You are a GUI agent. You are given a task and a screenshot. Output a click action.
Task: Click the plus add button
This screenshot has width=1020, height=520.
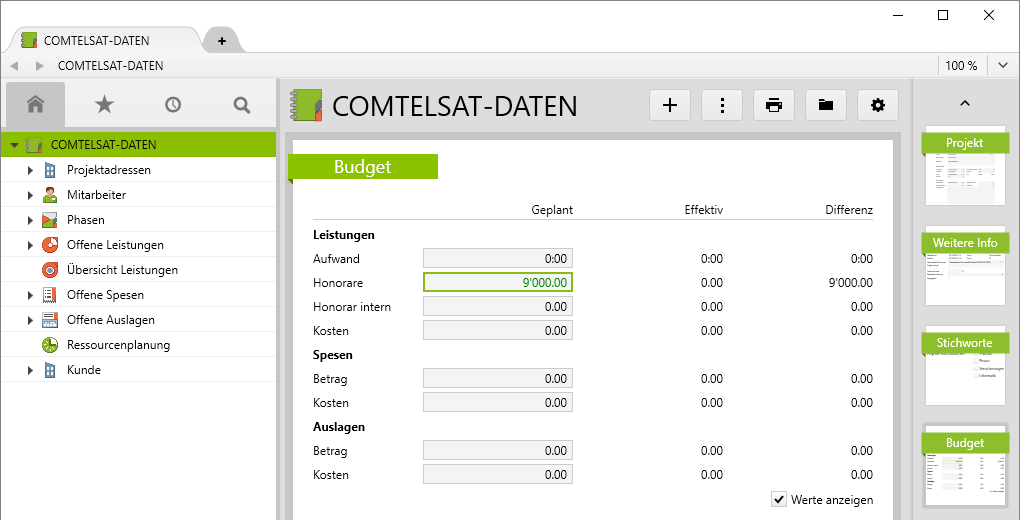(670, 105)
